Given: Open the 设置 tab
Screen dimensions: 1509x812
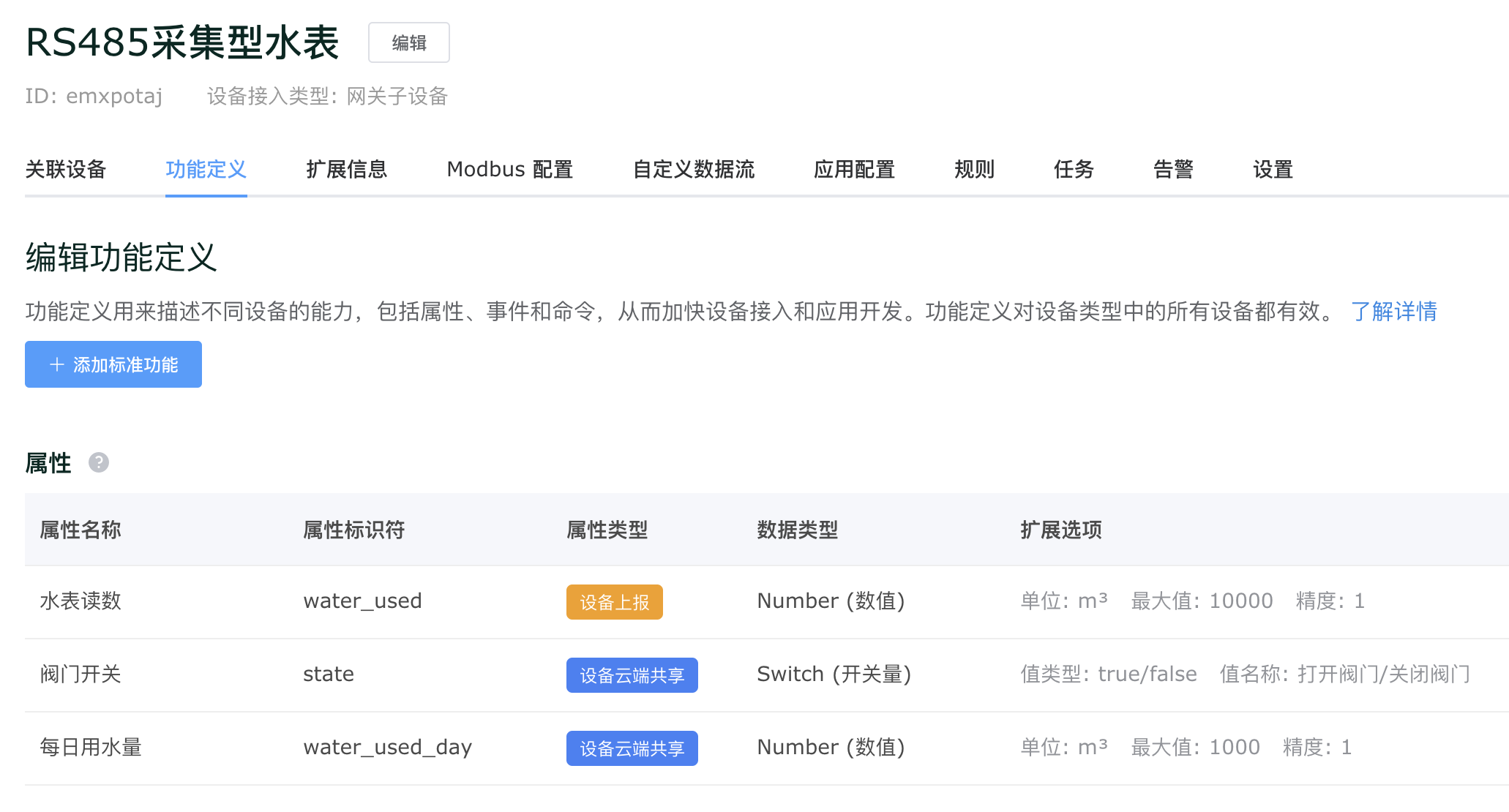Looking at the screenshot, I should 1273,170.
